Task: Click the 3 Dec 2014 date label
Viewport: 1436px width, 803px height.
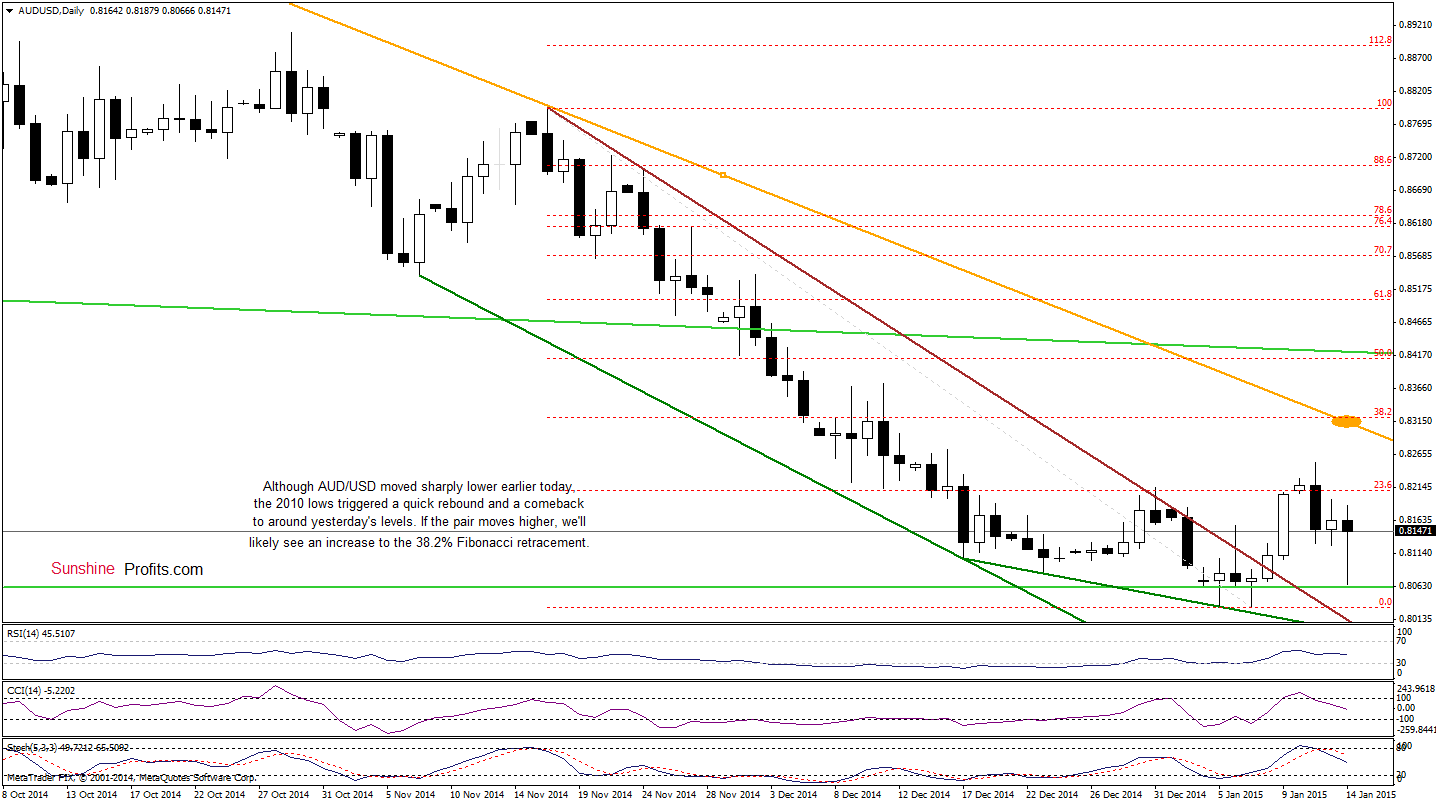Action: 796,795
